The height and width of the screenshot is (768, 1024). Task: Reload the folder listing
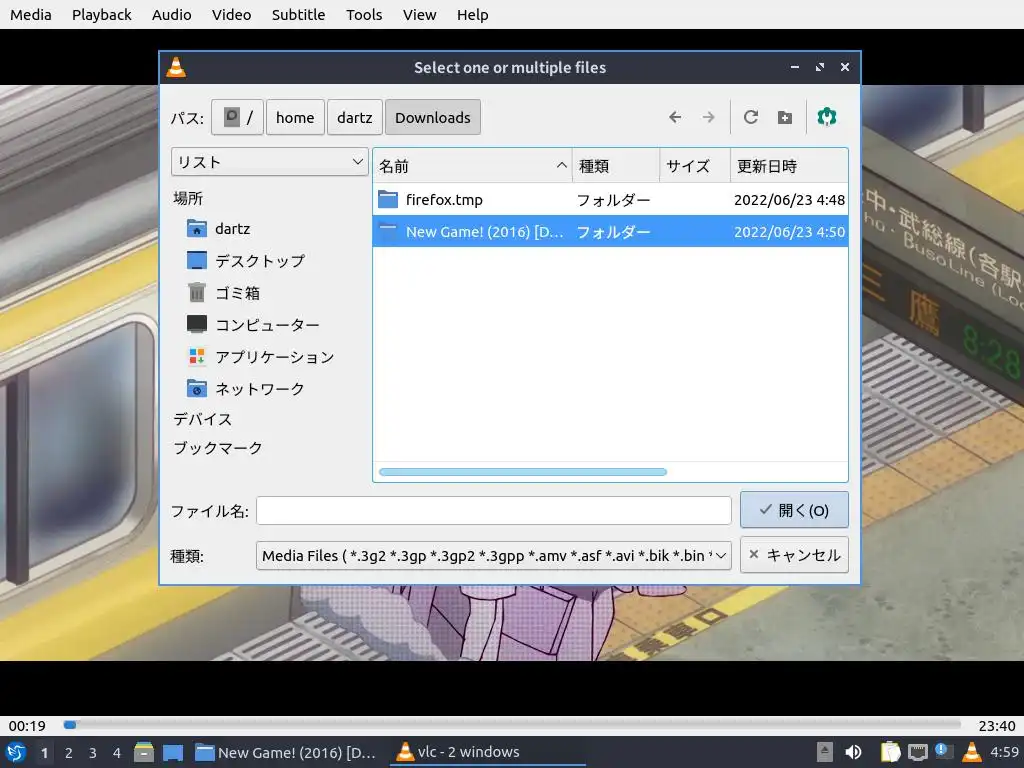click(750, 118)
